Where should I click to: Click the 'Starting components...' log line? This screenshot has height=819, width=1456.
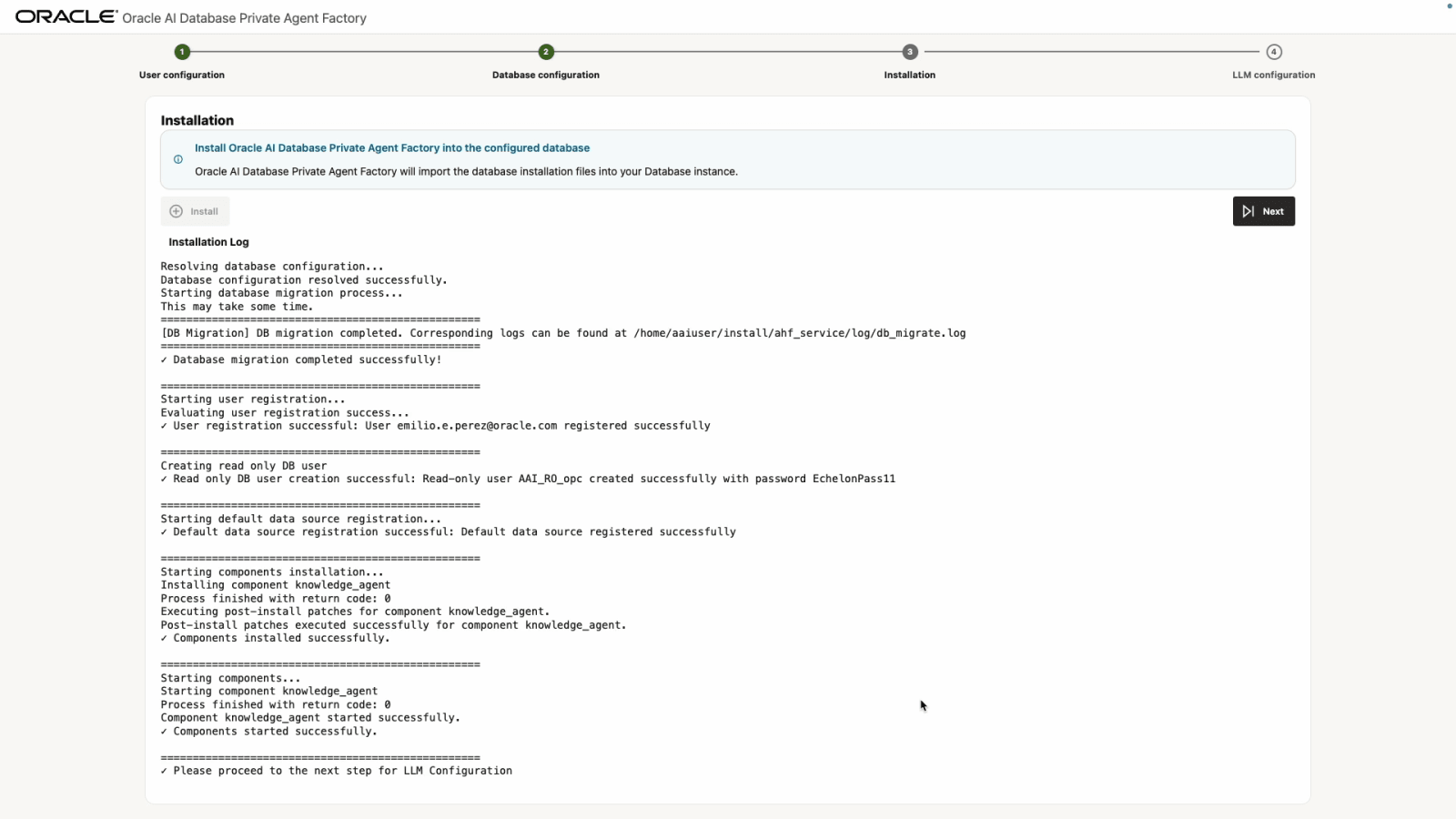(x=230, y=678)
